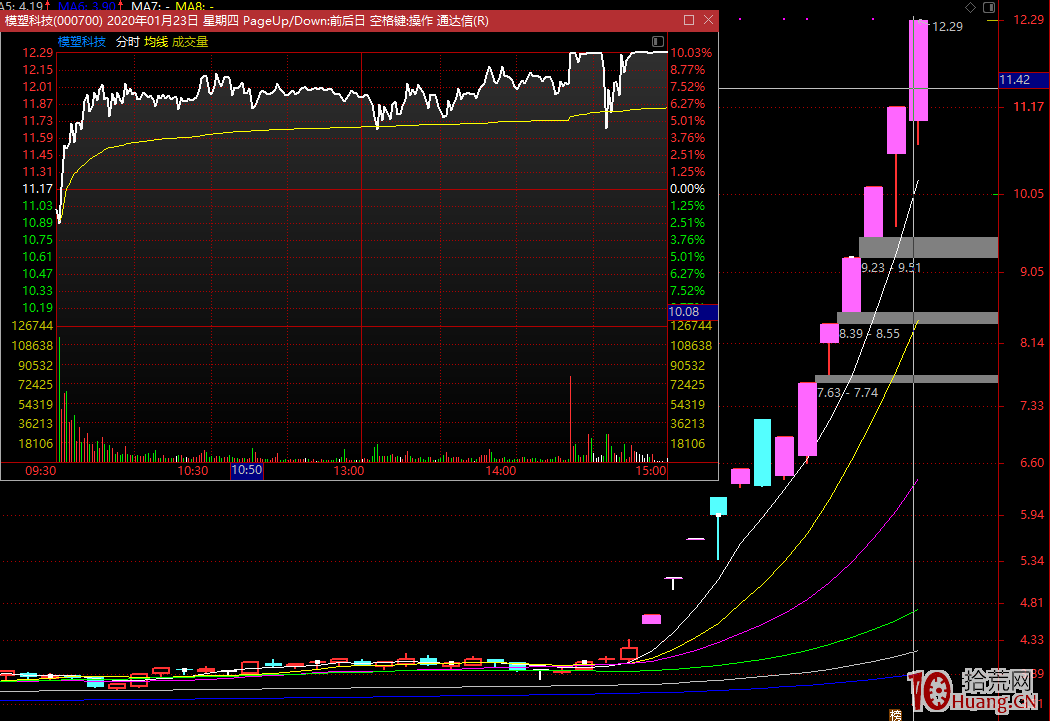Maximize the intraday popup window
1050x721 pixels.
[x=688, y=20]
